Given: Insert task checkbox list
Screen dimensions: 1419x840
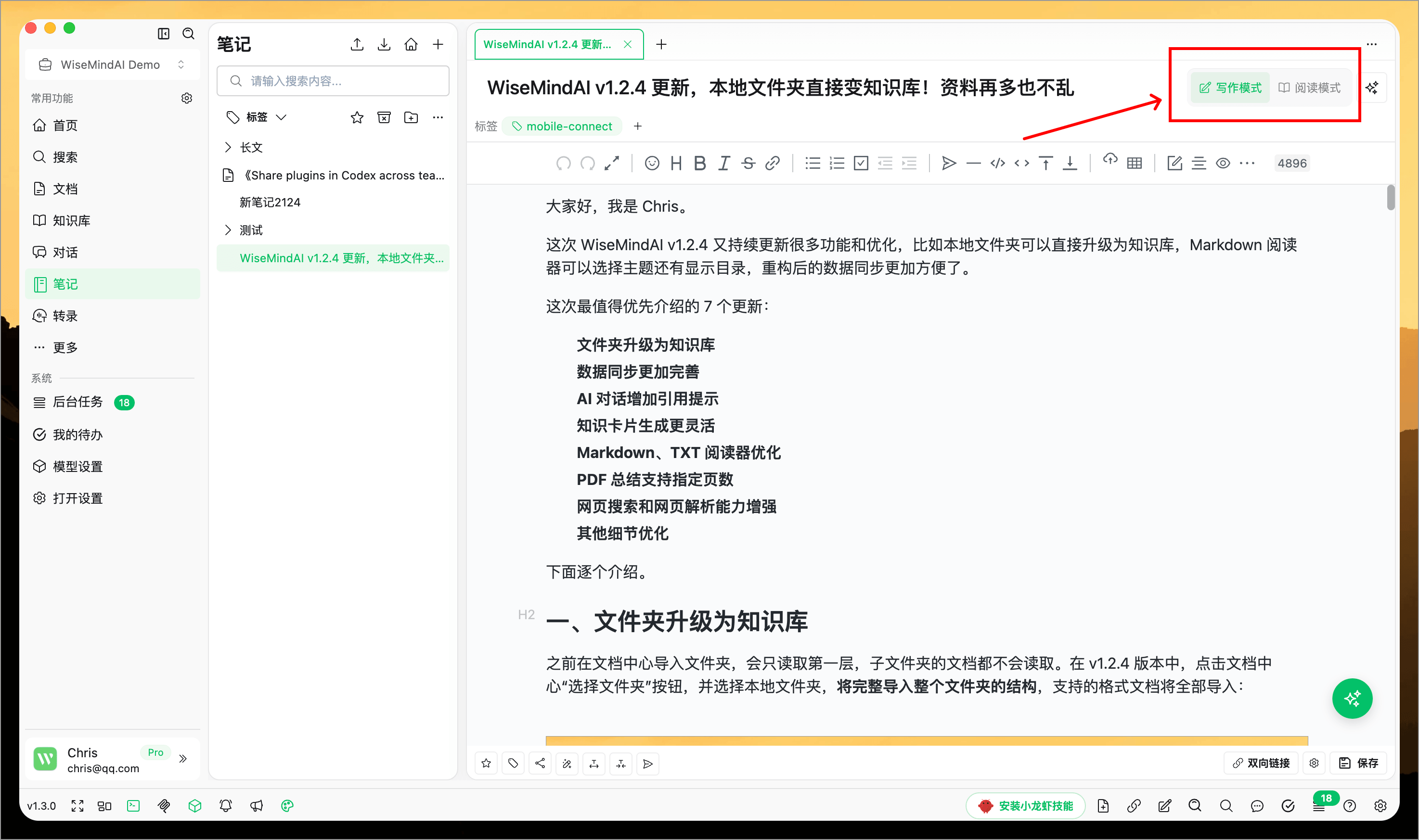Looking at the screenshot, I should coord(861,164).
